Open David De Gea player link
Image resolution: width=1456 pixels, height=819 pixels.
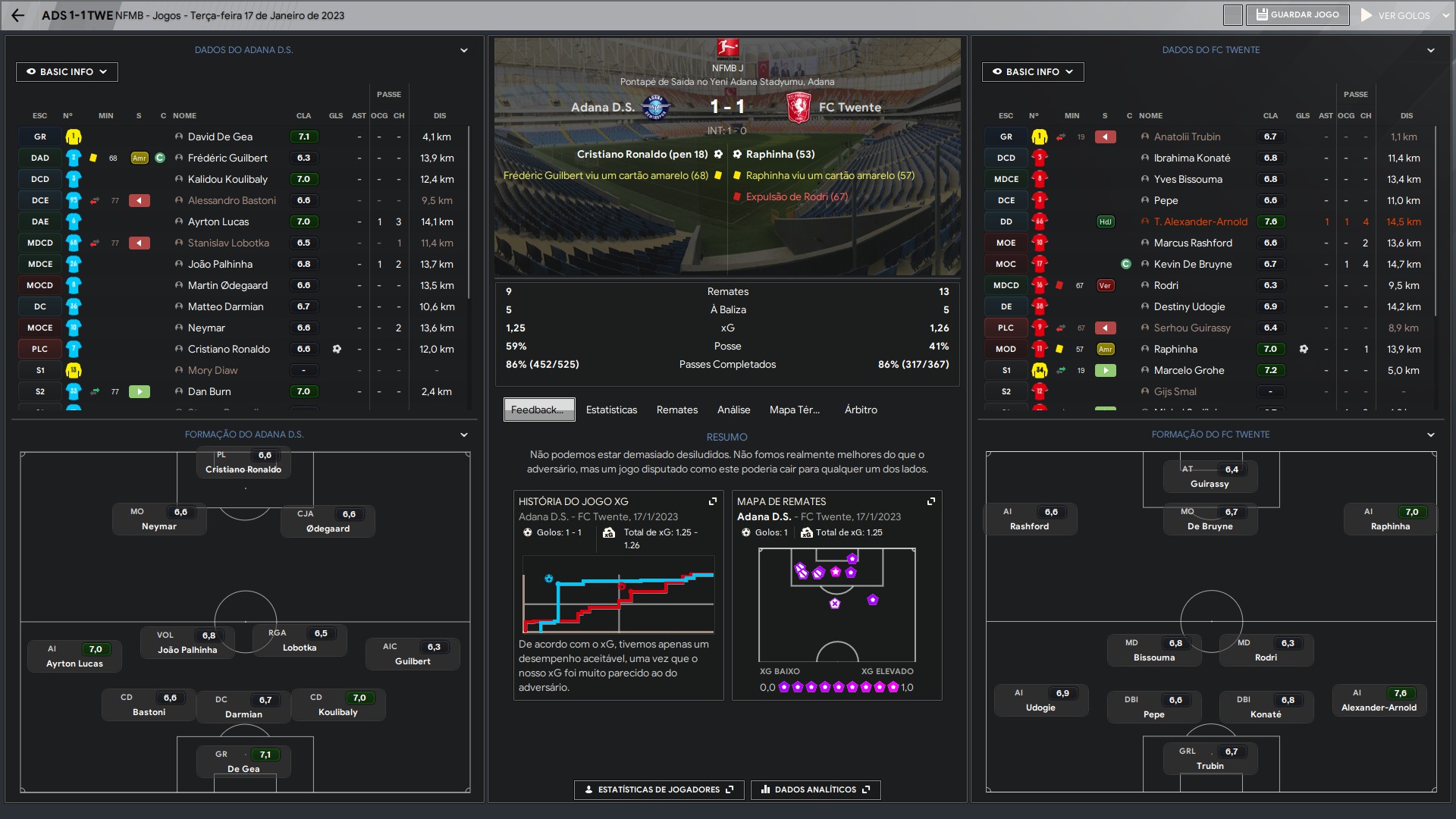220,137
